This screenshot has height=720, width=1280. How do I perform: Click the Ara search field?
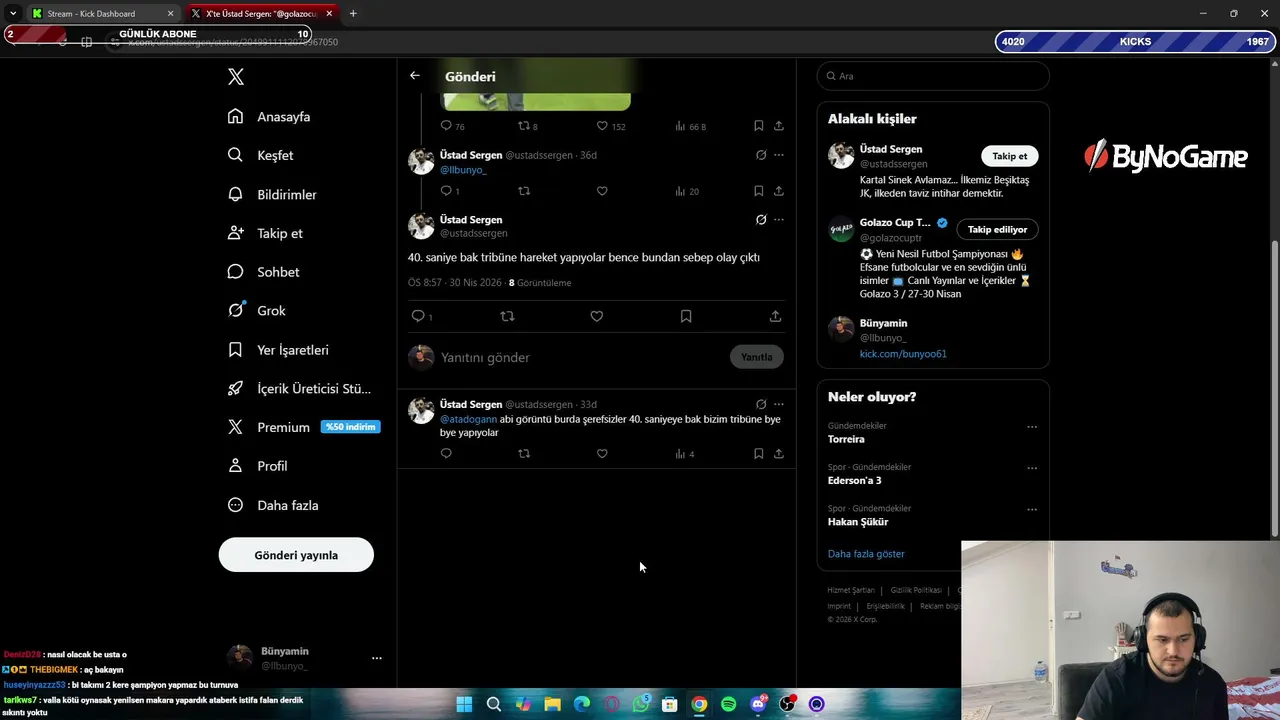(x=933, y=76)
